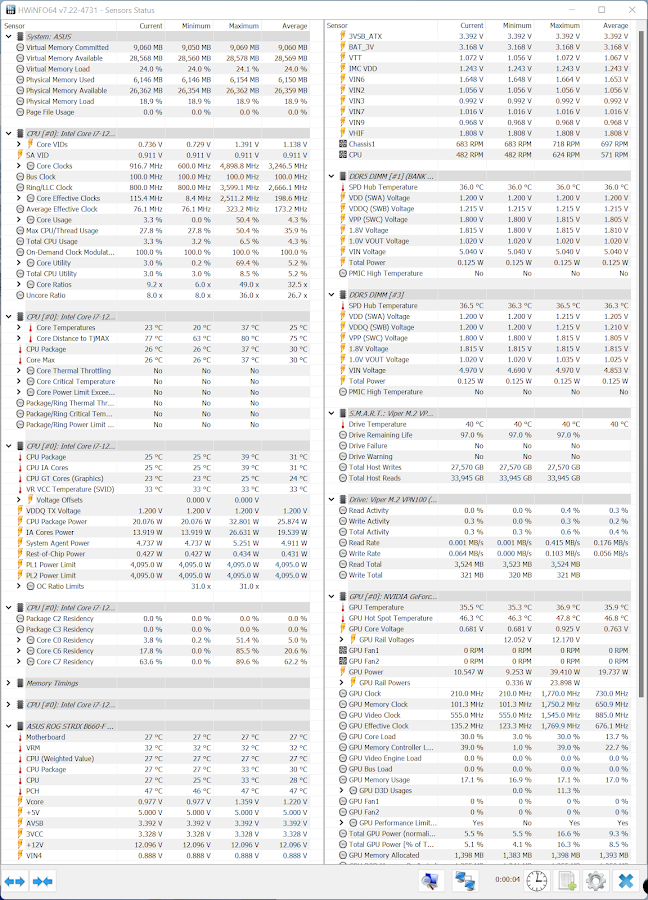Expand the GPU Rail Powers entry
The height and width of the screenshot is (900, 648).
[353, 683]
